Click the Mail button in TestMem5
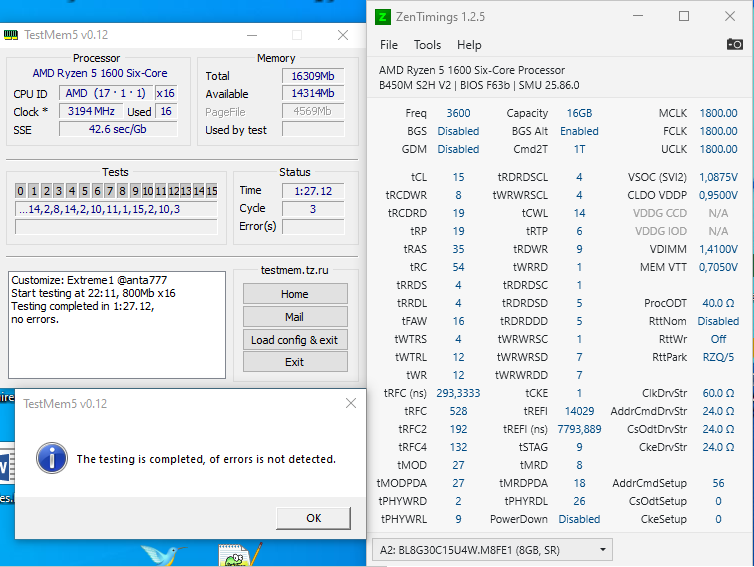The height and width of the screenshot is (567, 754). [x=295, y=317]
